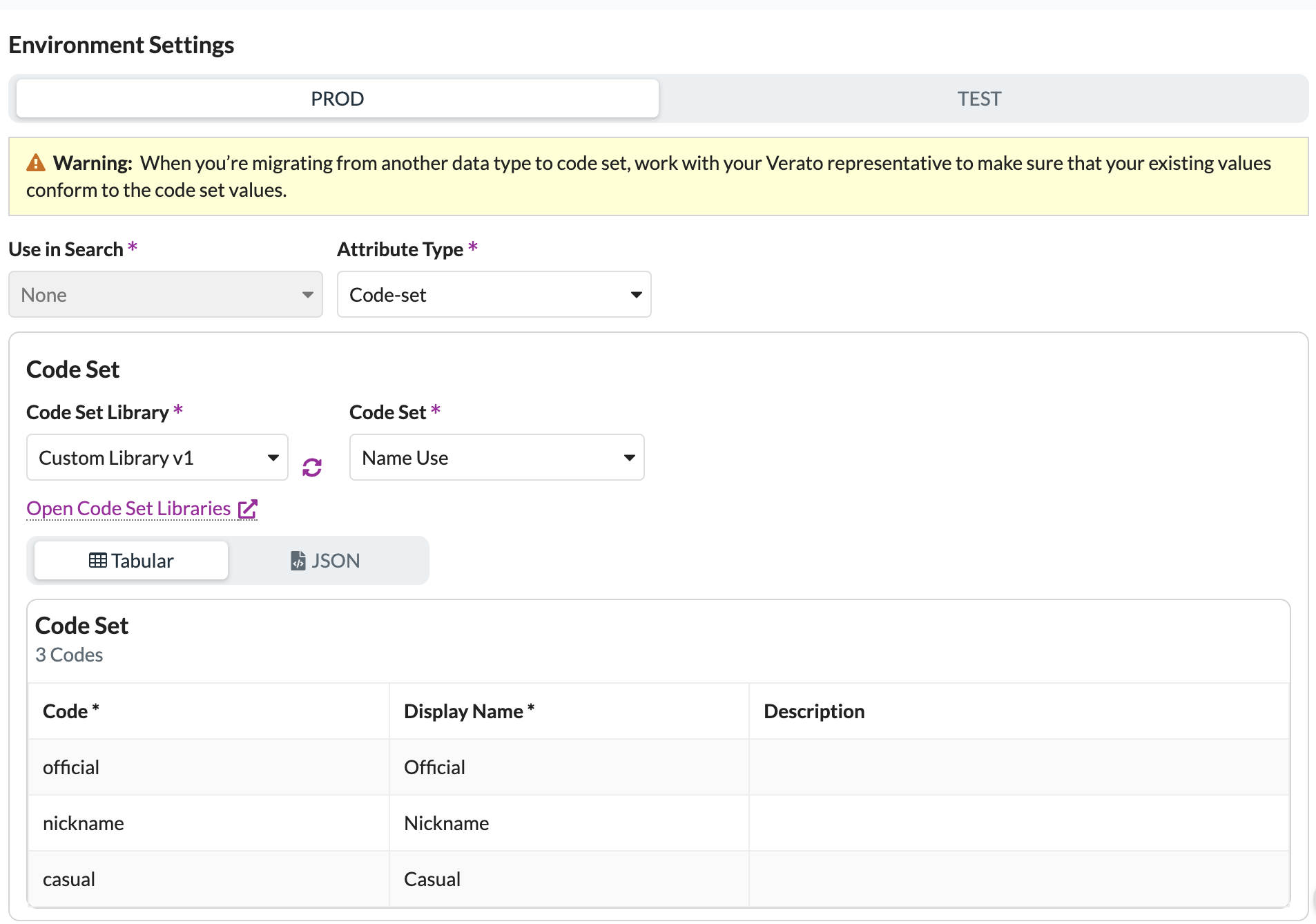Click the Description column header
The width and height of the screenshot is (1316, 924).
click(1019, 711)
